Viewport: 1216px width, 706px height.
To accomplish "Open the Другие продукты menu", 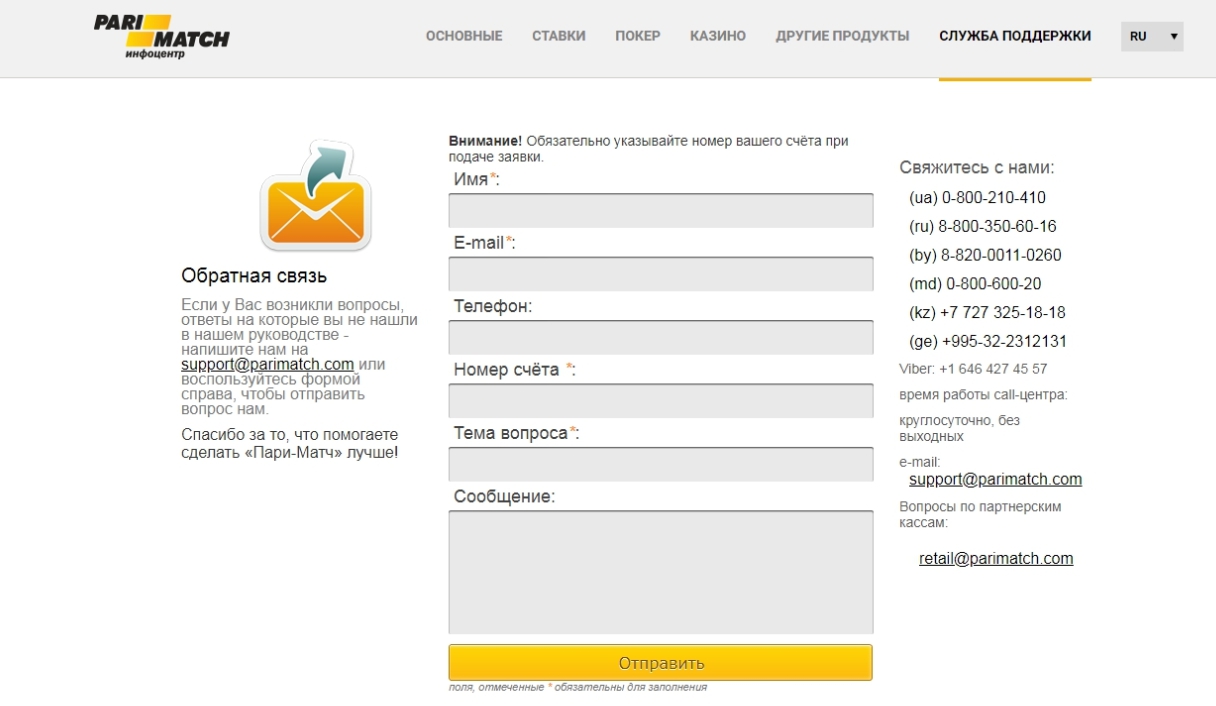I will (x=842, y=36).
